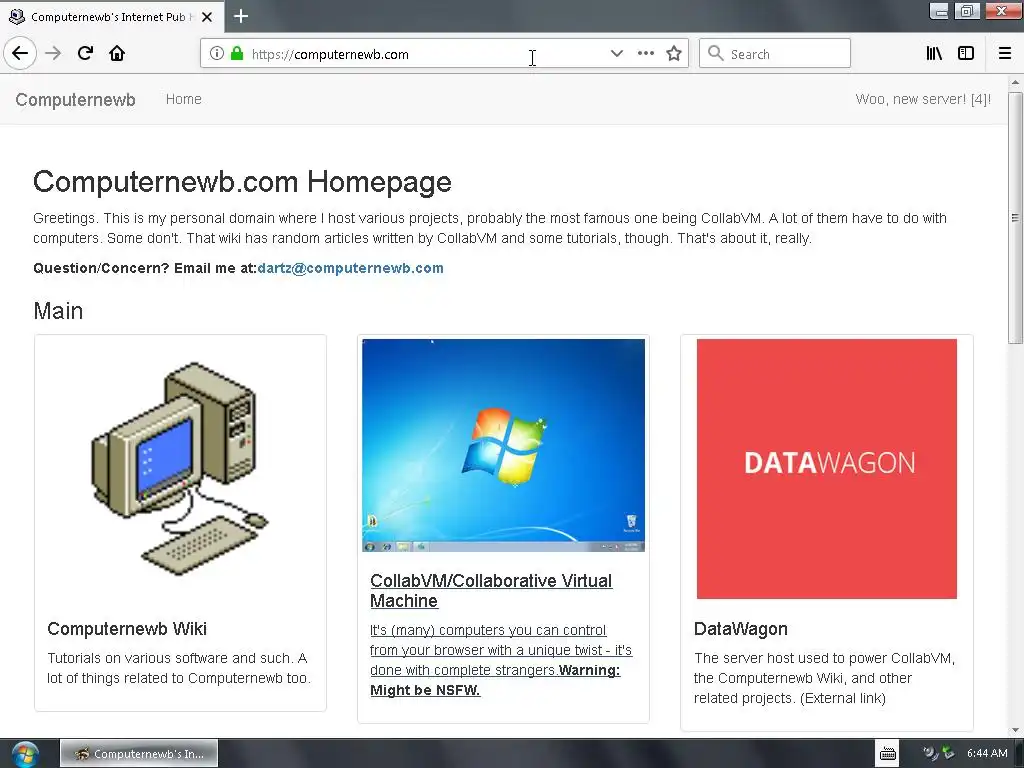Image resolution: width=1024 pixels, height=768 pixels.
Task: Click the 'Warning: Might be NSFW.' text
Action: pyautogui.click(x=495, y=680)
